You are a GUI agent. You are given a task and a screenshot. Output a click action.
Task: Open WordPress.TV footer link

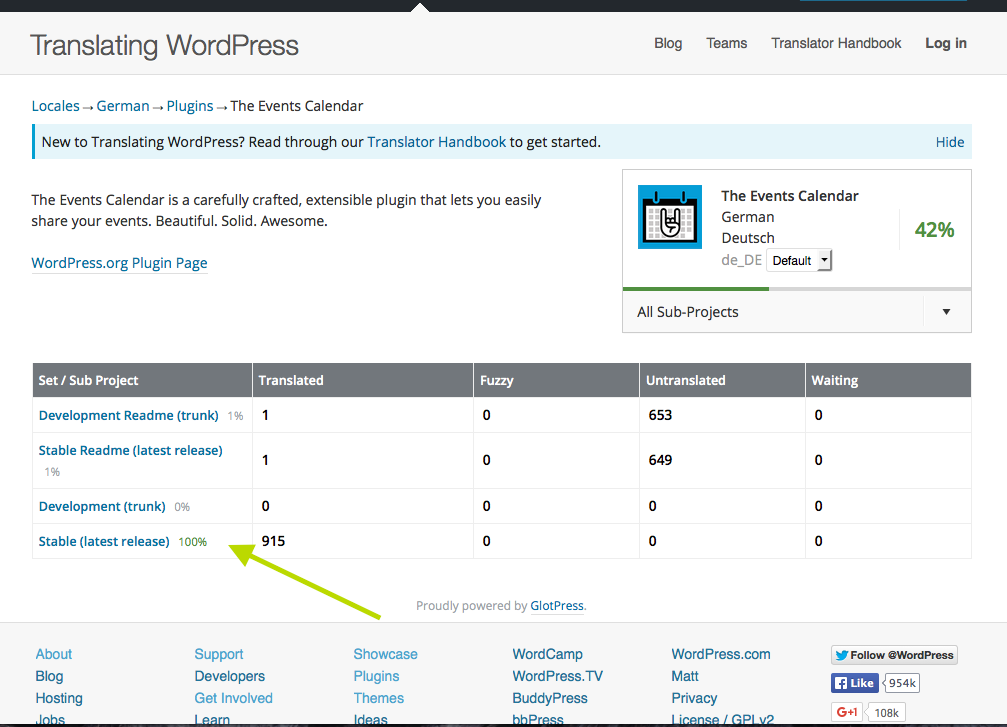click(557, 676)
